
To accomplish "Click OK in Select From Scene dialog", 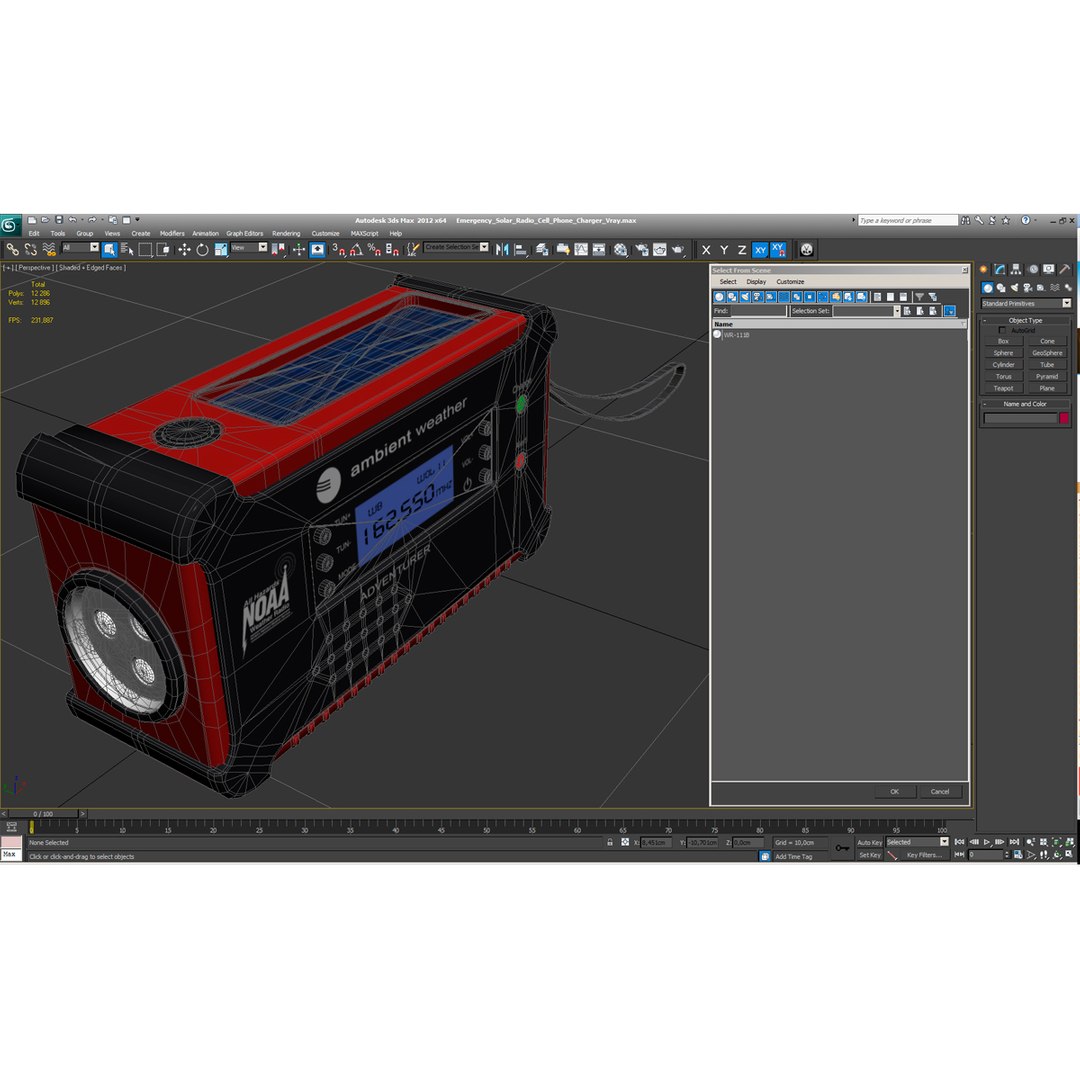I will [x=894, y=791].
